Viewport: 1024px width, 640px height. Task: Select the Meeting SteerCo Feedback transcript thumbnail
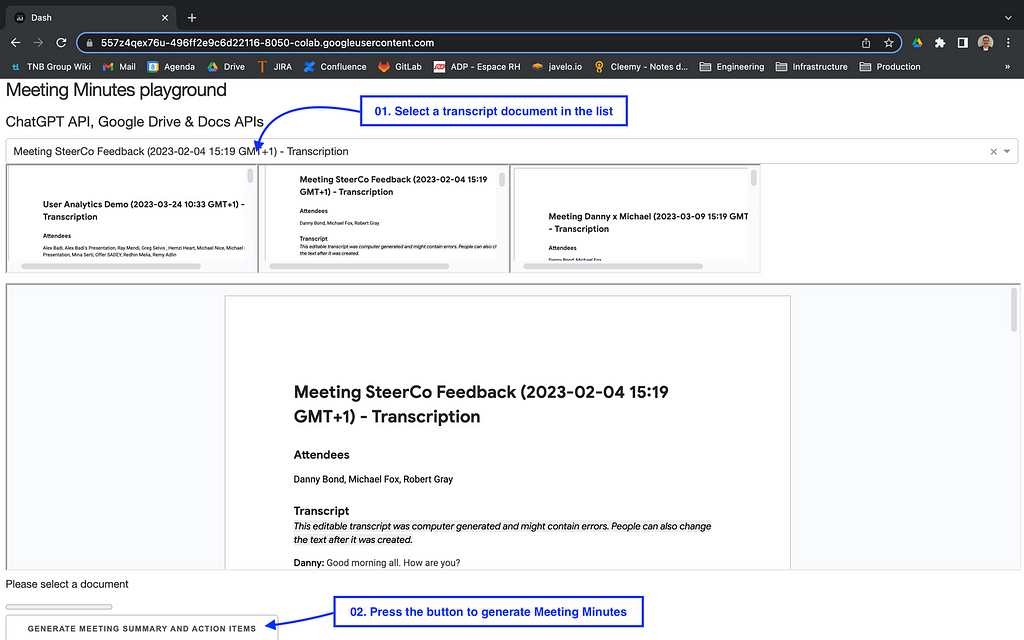click(x=383, y=219)
